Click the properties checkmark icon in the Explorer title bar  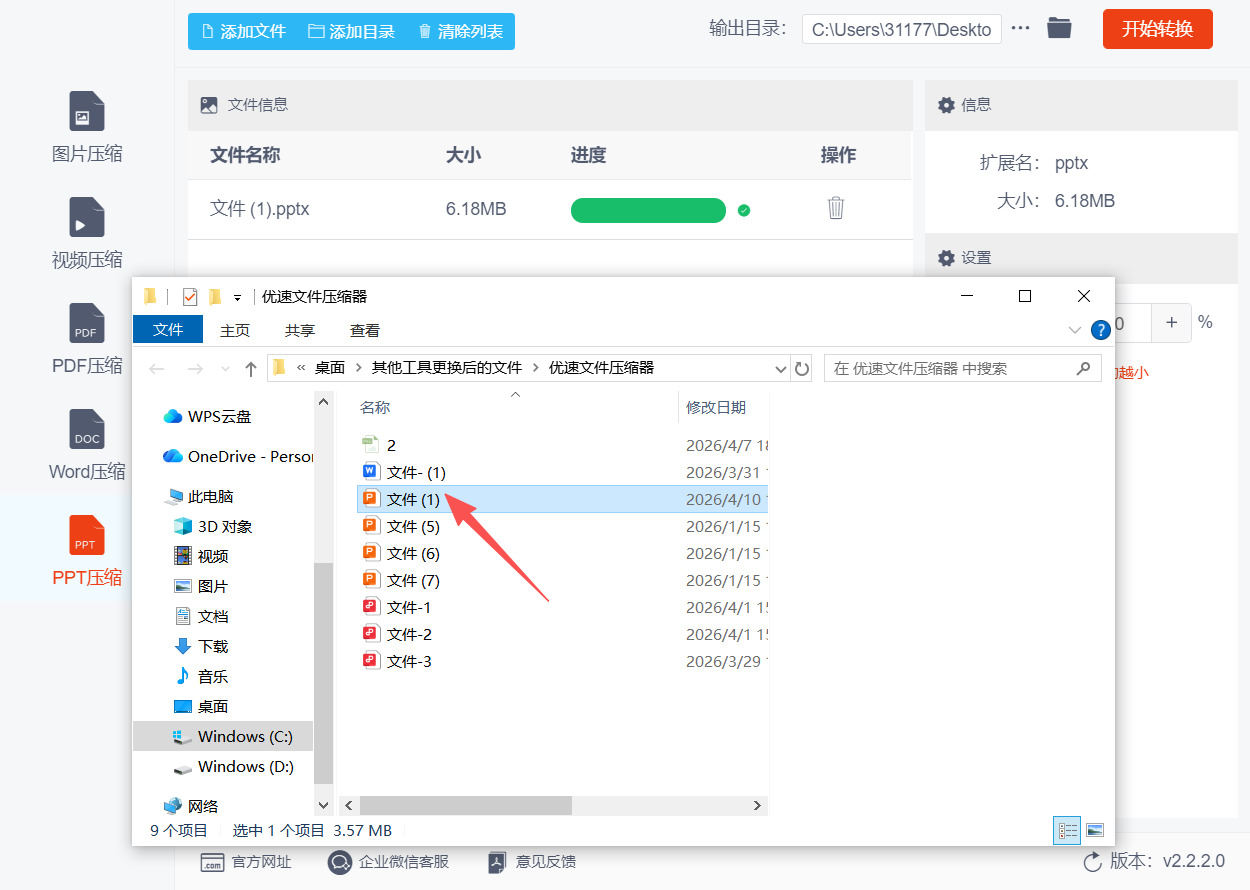pos(190,296)
